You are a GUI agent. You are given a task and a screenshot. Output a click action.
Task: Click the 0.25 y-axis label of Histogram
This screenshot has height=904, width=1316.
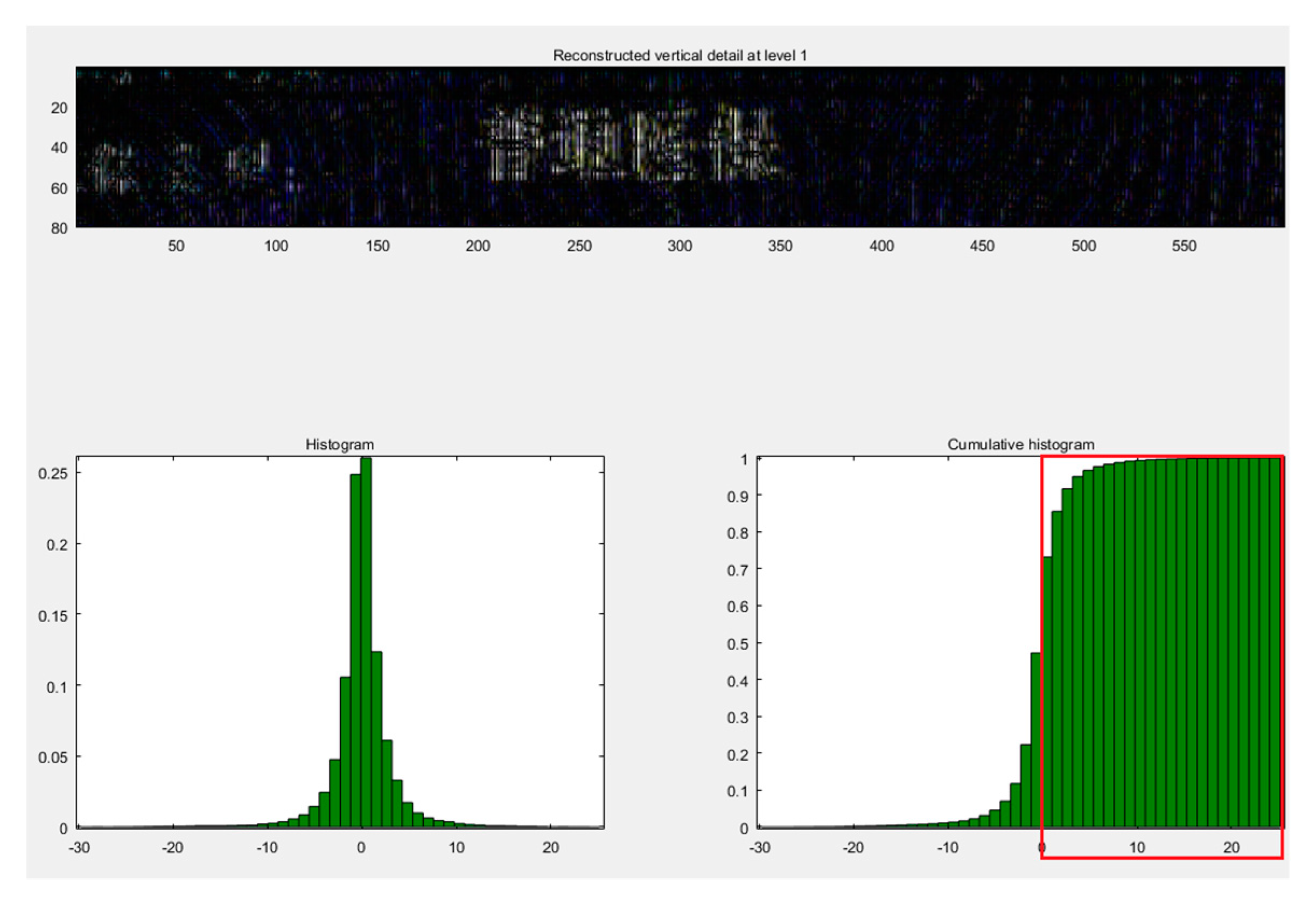(53, 474)
